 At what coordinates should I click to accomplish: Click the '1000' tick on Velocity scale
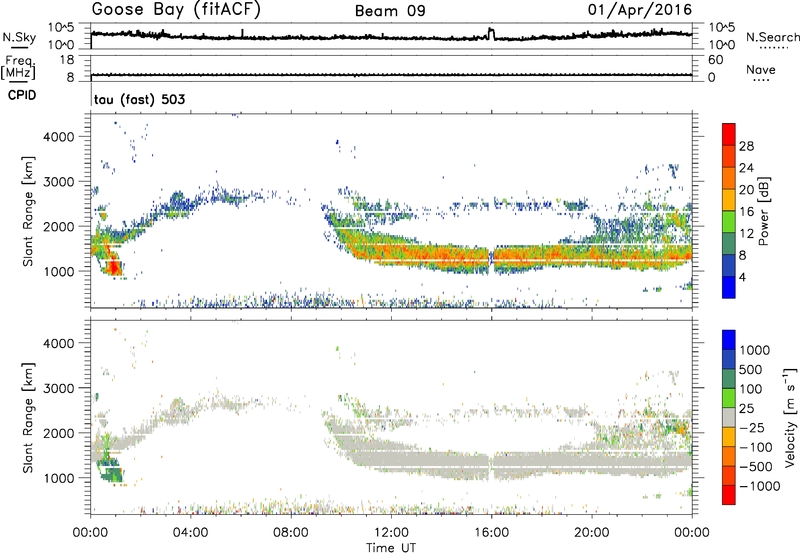coord(755,350)
